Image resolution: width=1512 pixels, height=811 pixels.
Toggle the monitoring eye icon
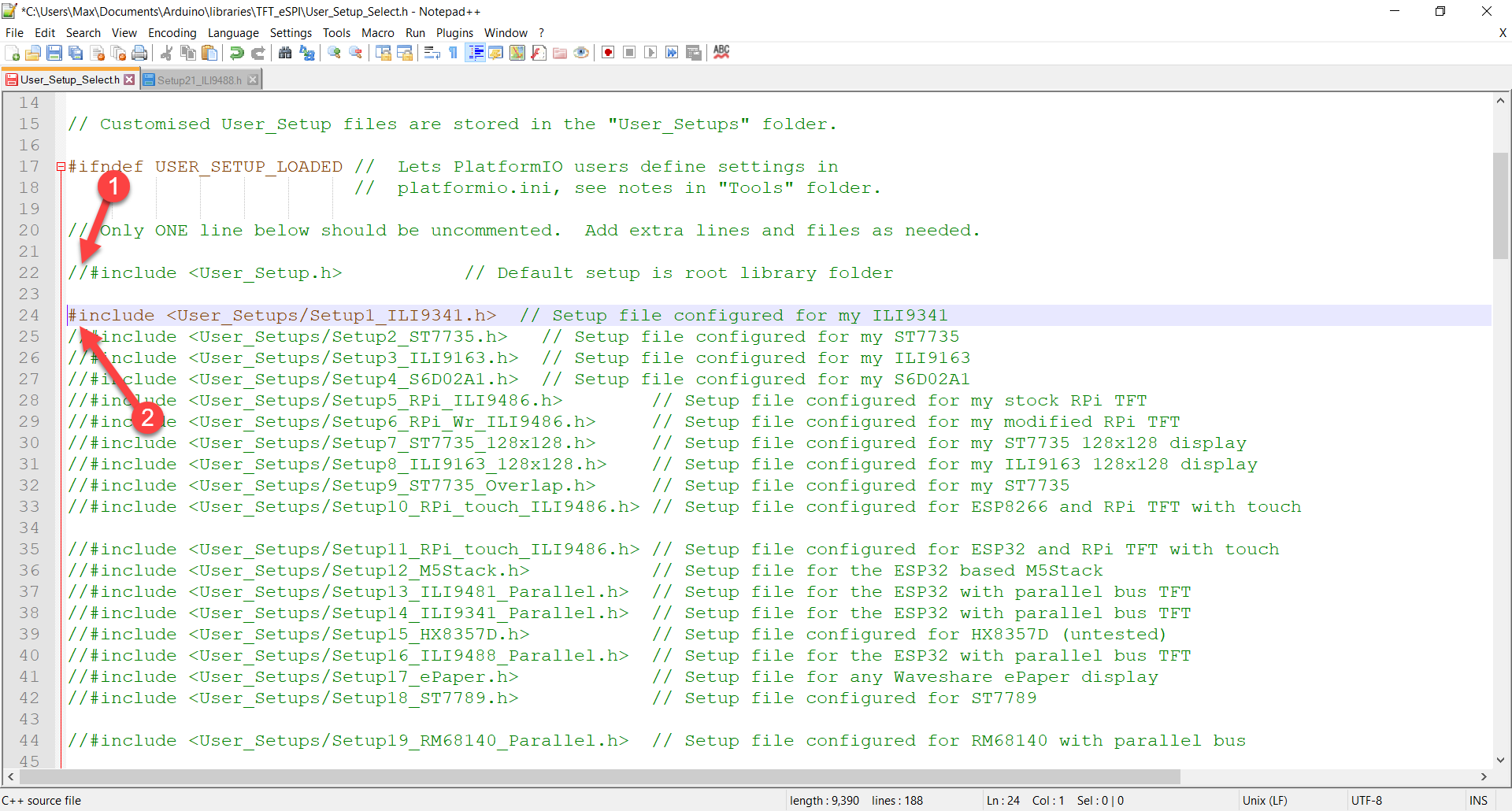581,53
